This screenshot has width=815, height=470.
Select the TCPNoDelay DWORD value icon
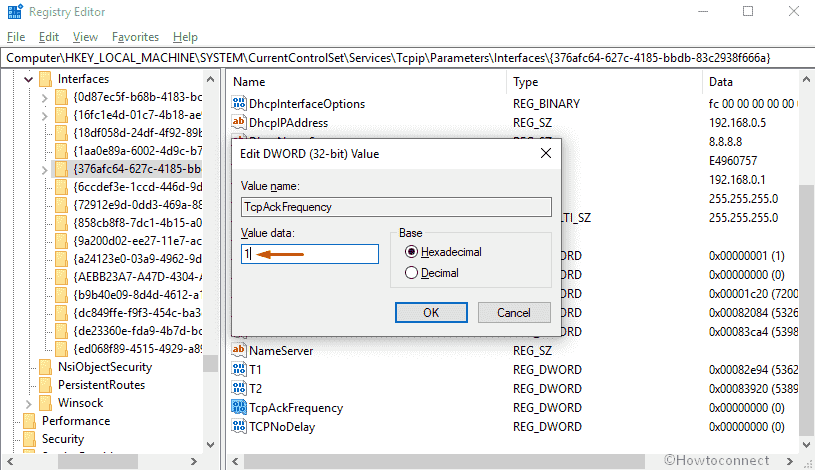(x=239, y=426)
